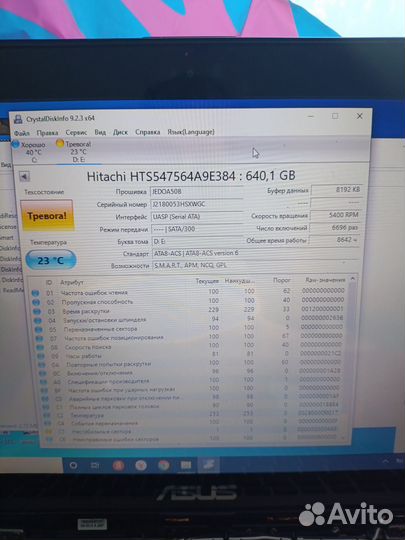Click the Режим передачи field SATA/300
This screenshot has width=405, height=540.
click(197, 229)
